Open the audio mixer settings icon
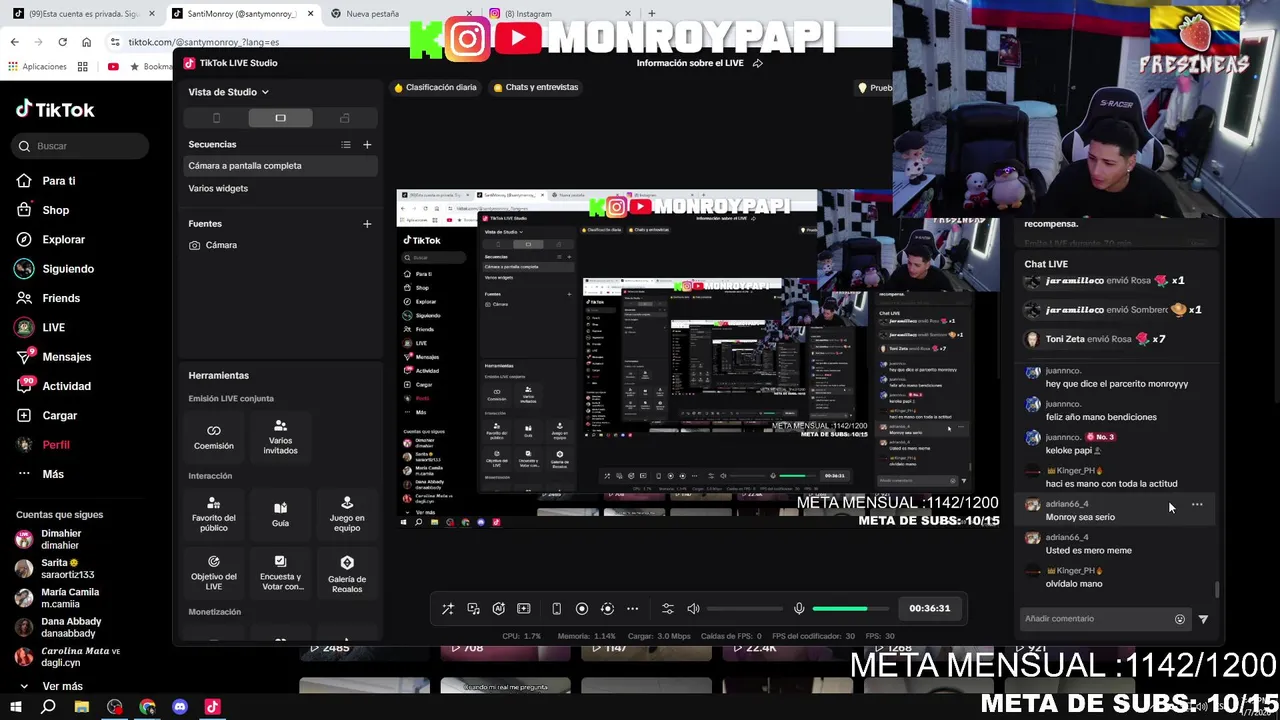Viewport: 1280px width, 720px height. click(668, 608)
